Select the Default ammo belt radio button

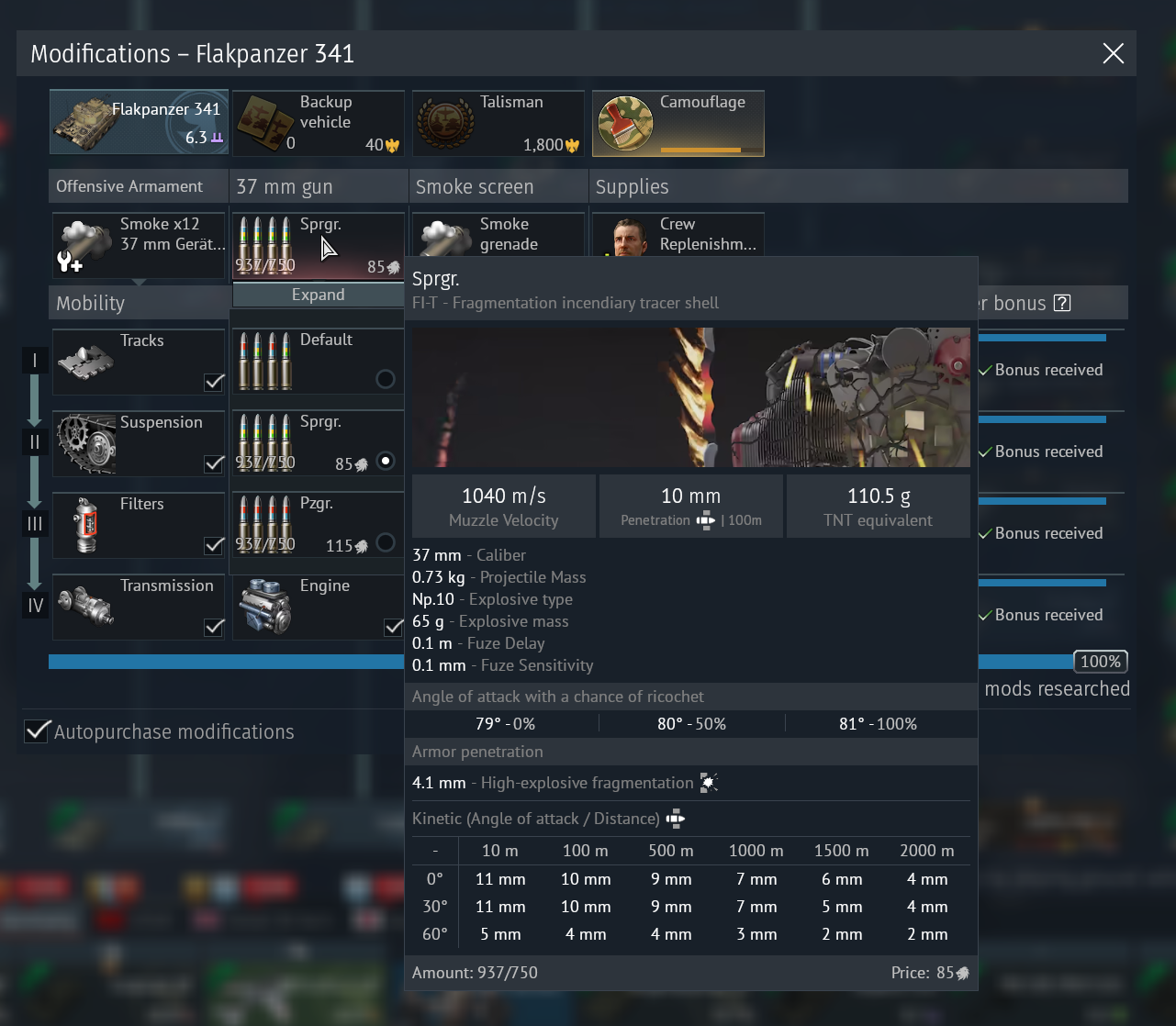386,379
